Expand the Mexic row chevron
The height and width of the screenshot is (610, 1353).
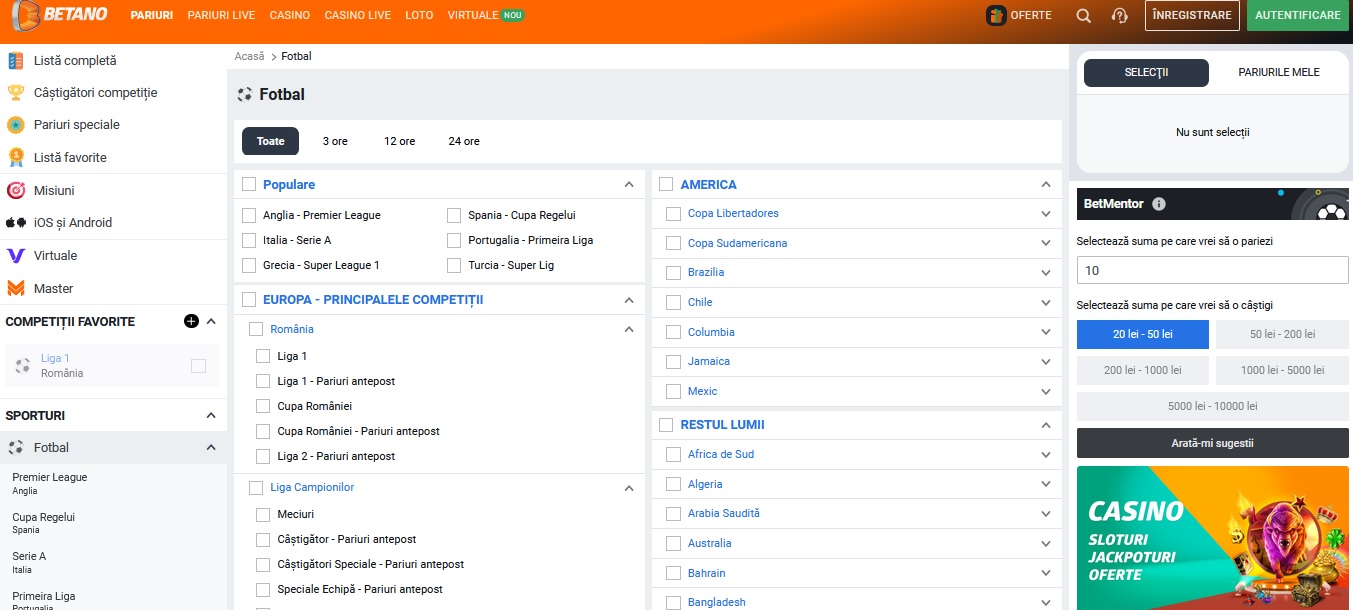point(1046,392)
